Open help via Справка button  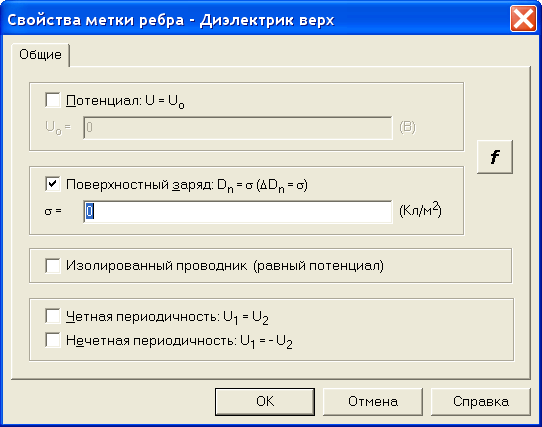(x=480, y=401)
